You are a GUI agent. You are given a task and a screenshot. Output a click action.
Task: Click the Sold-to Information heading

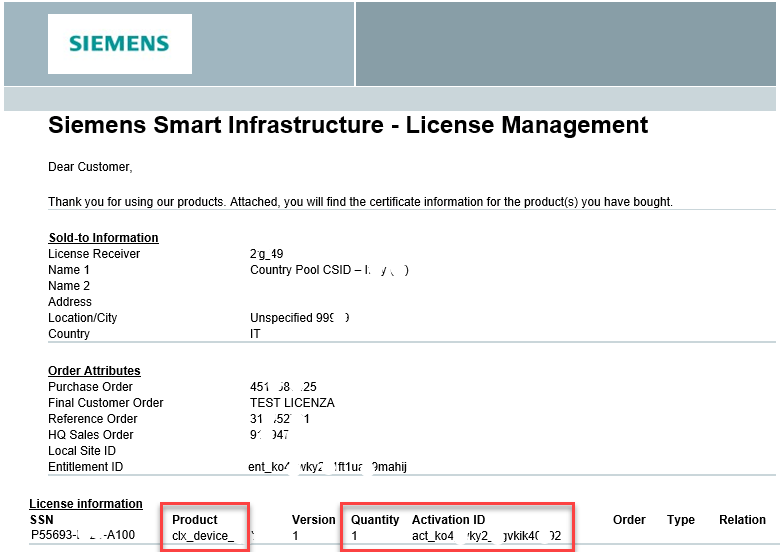point(103,238)
